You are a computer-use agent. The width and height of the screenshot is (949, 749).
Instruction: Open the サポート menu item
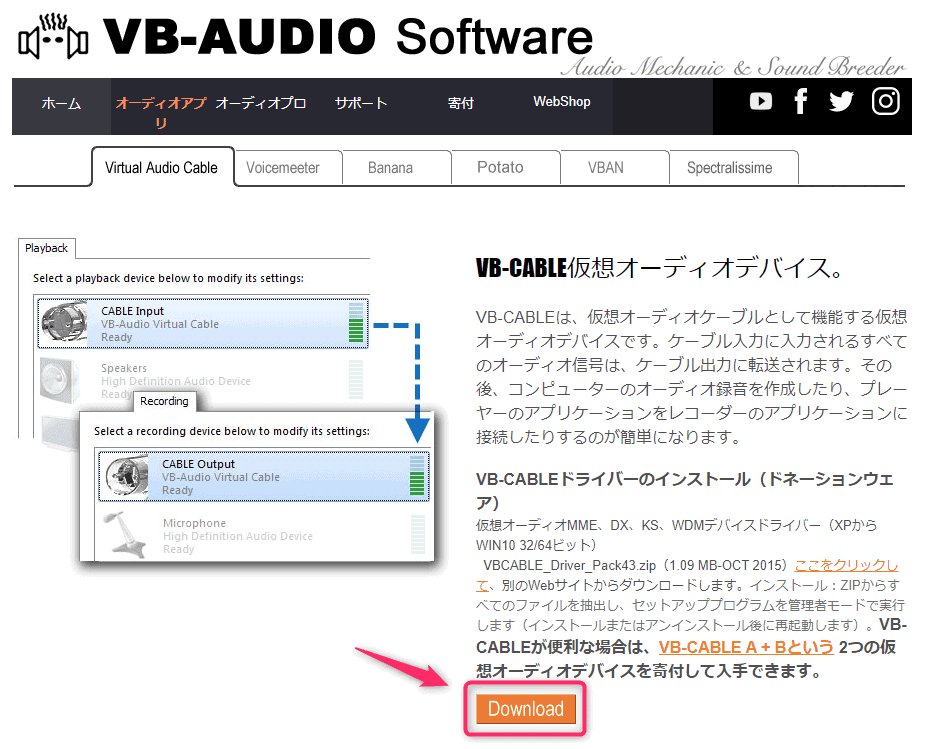point(360,103)
